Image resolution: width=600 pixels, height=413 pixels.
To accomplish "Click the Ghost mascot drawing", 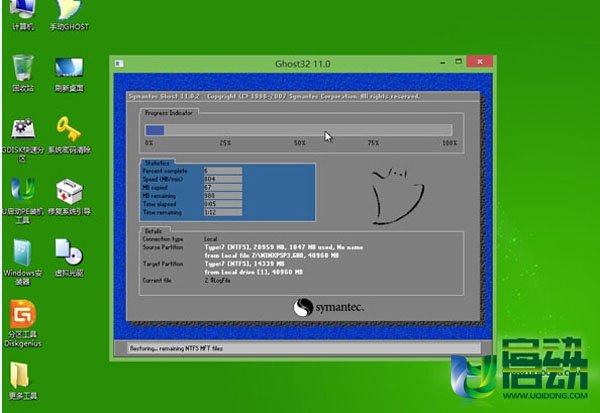I will coord(397,195).
